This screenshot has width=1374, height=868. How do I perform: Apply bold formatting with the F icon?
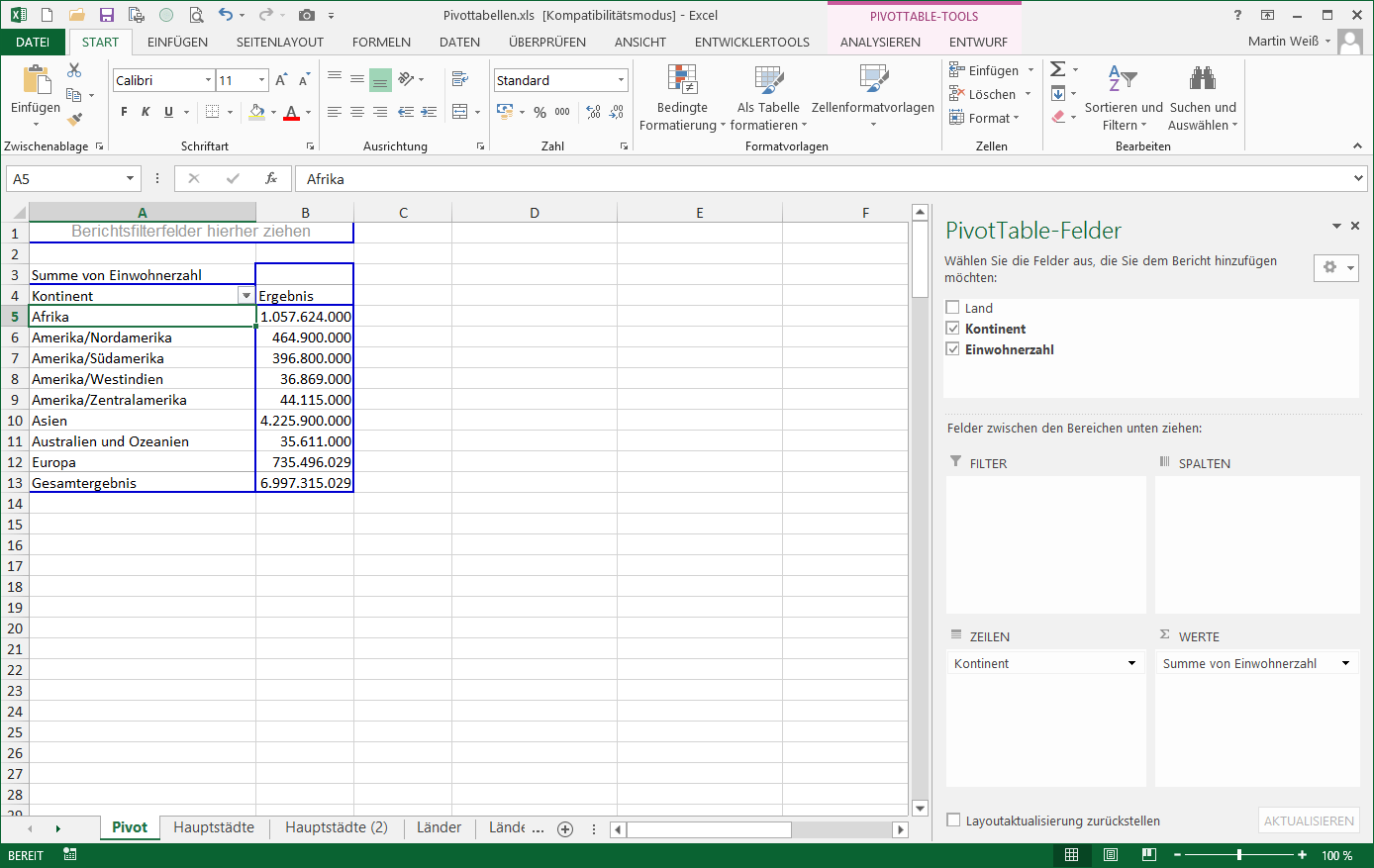pyautogui.click(x=123, y=111)
